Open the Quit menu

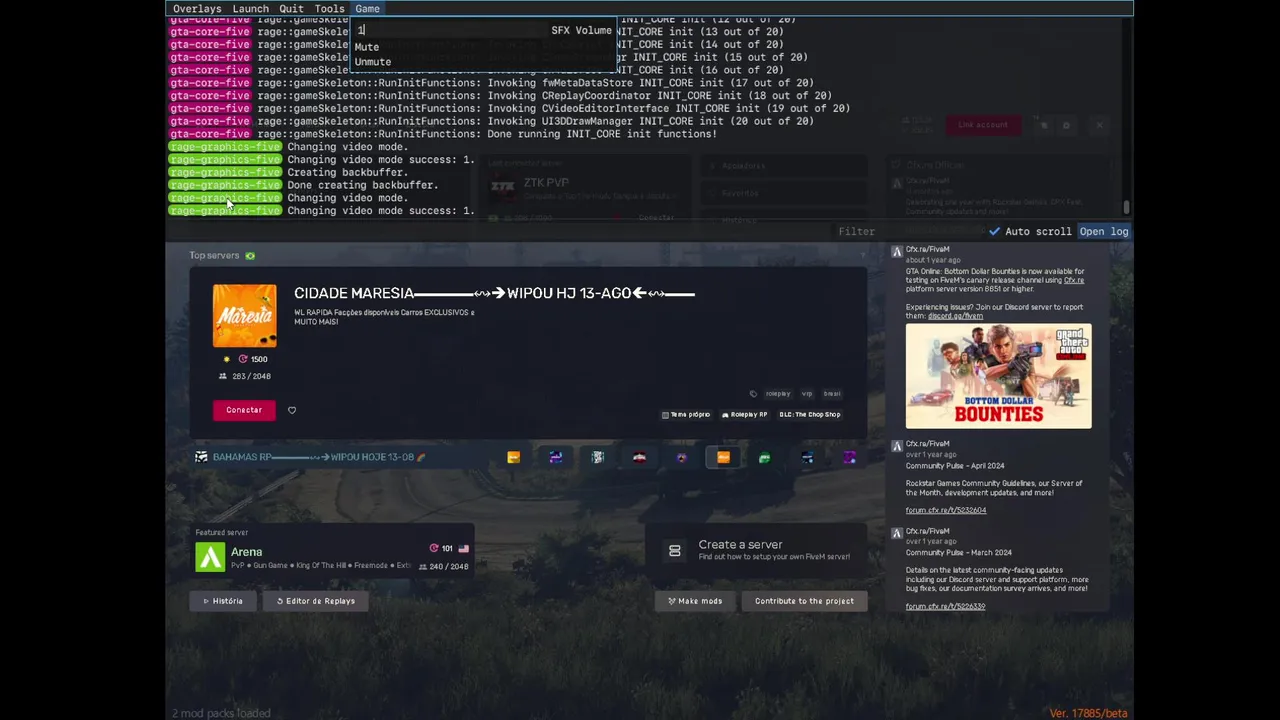click(291, 9)
